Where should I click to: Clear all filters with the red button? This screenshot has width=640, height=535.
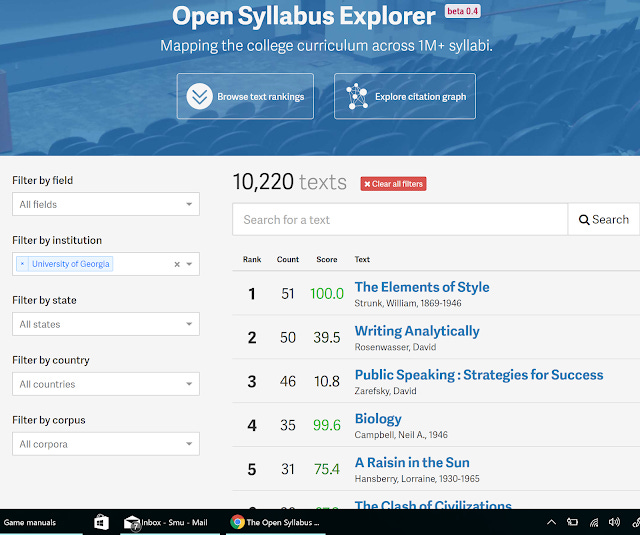click(393, 184)
